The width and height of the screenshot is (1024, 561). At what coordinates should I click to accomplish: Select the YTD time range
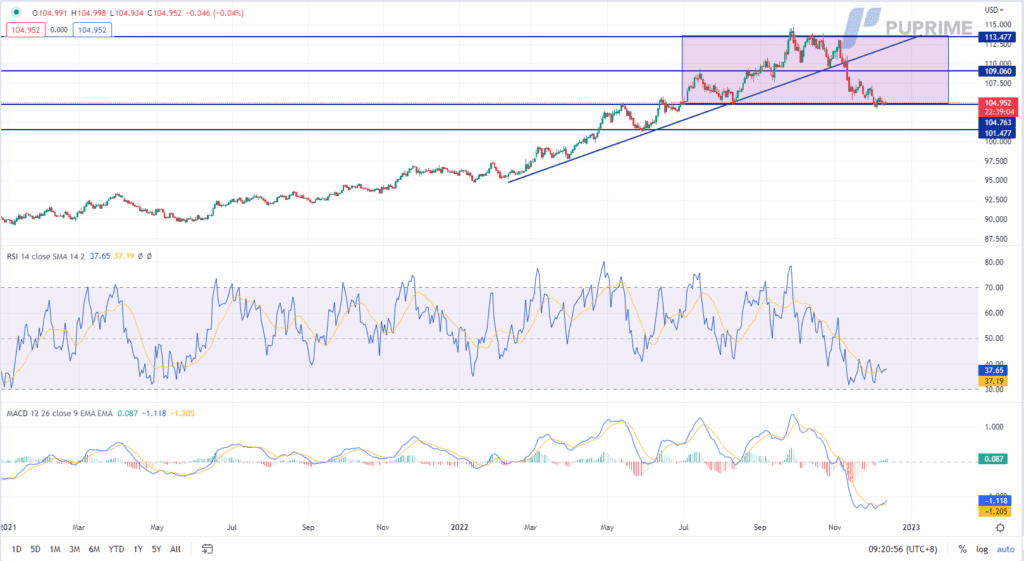(x=116, y=549)
